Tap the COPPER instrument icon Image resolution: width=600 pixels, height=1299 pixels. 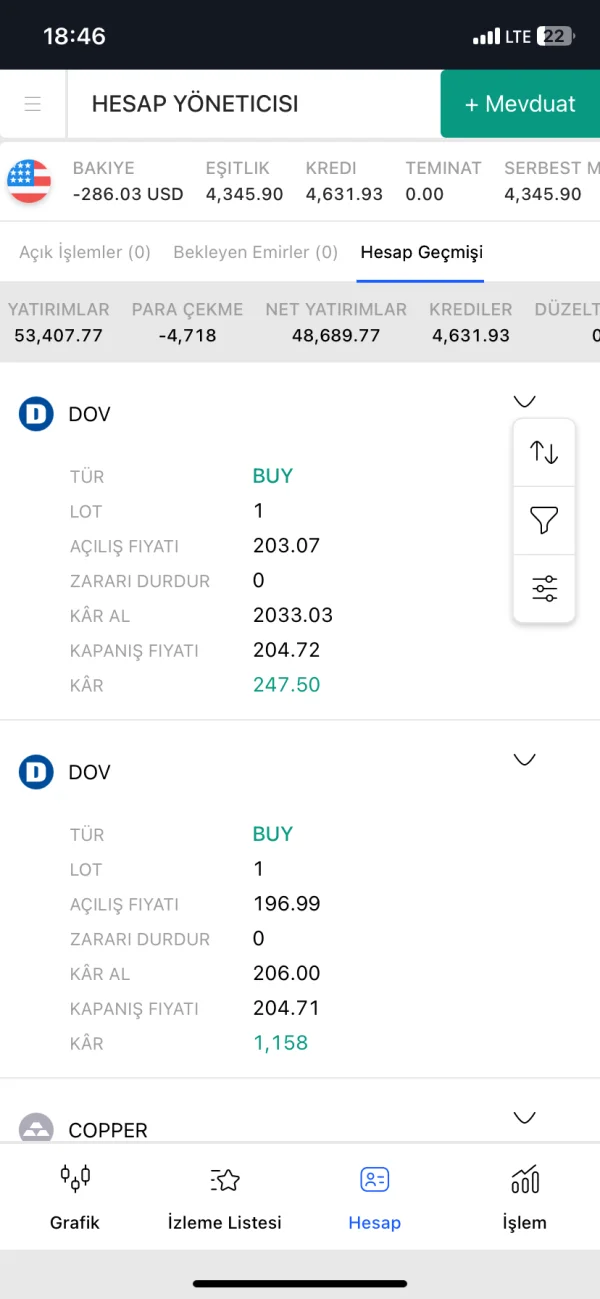point(36,1128)
